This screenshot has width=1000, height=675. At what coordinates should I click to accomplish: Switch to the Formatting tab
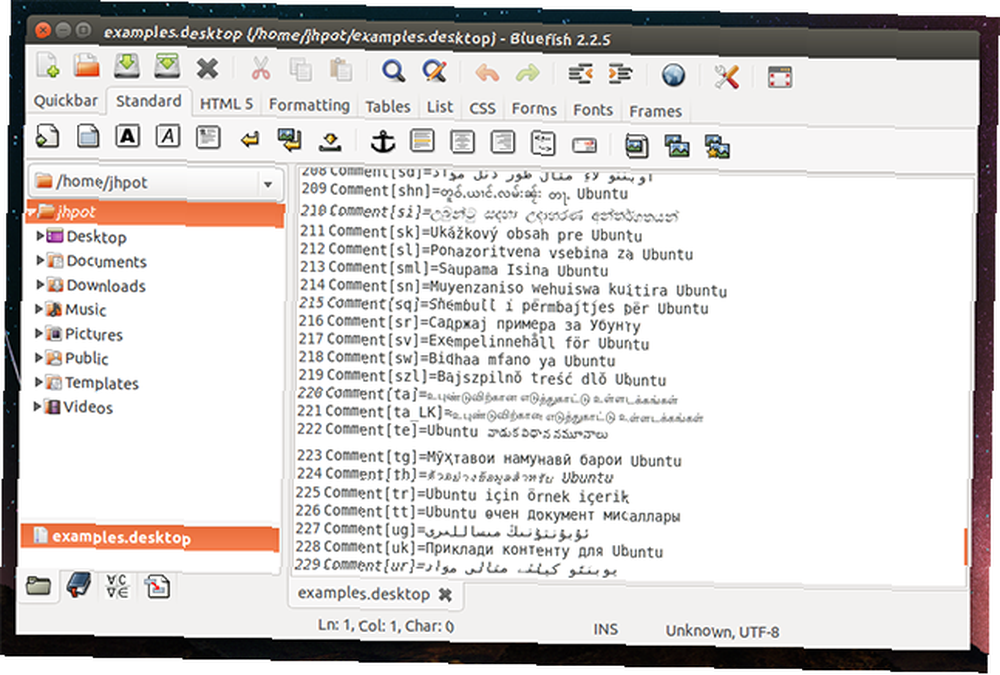309,105
